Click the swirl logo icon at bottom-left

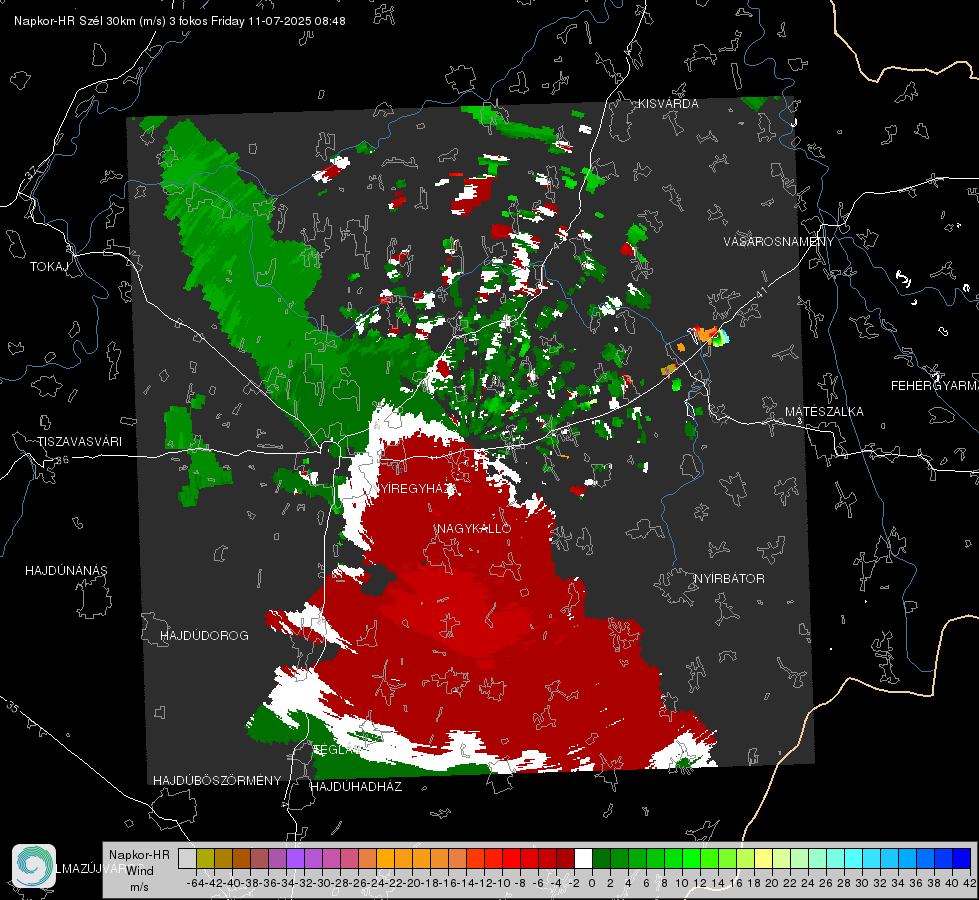[x=34, y=866]
